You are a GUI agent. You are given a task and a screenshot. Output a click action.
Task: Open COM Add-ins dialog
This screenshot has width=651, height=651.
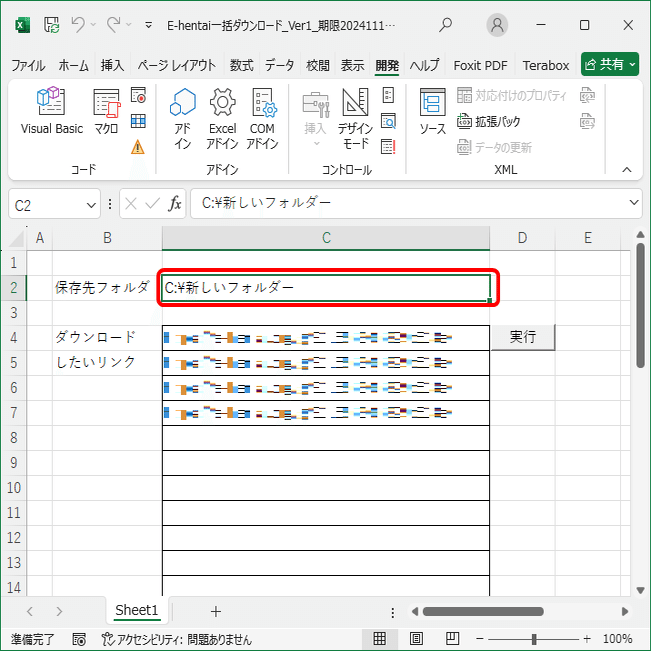pos(262,119)
